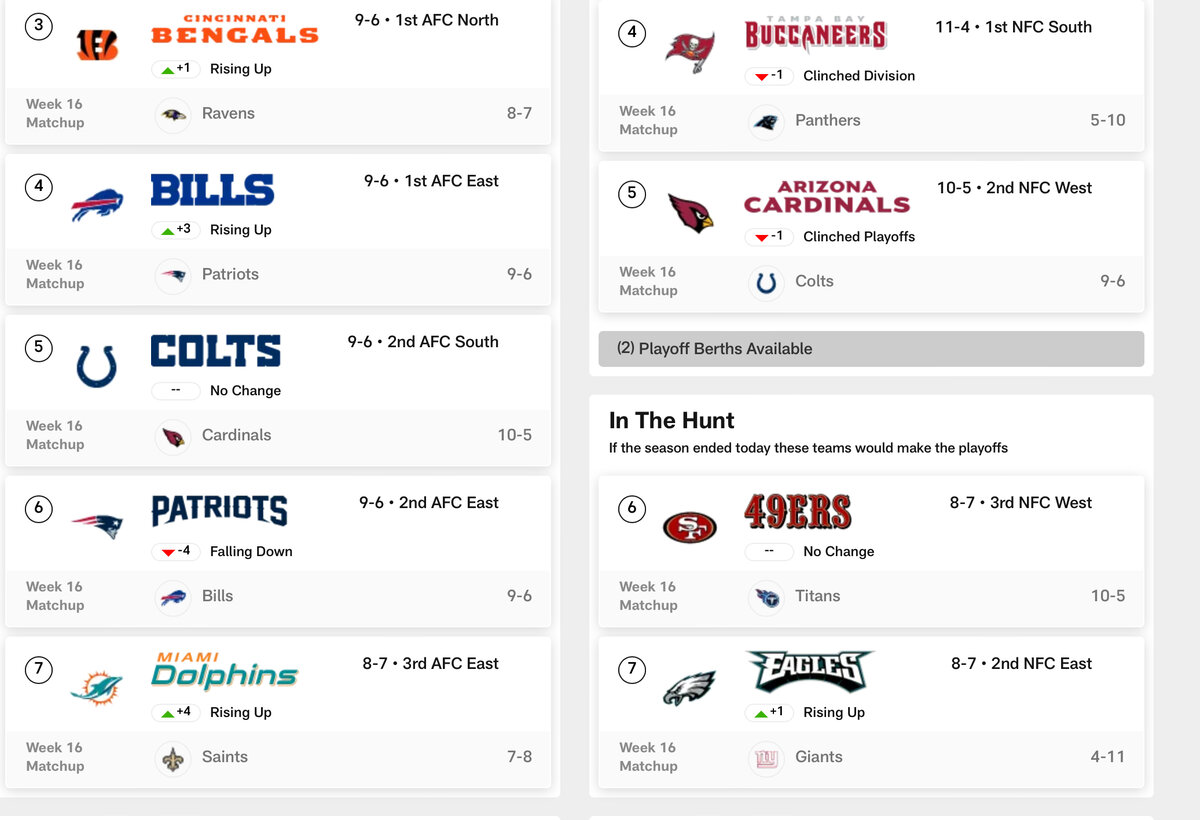Viewport: 1200px width, 820px height.
Task: Click the In The Hunt section heading
Action: 672,421
